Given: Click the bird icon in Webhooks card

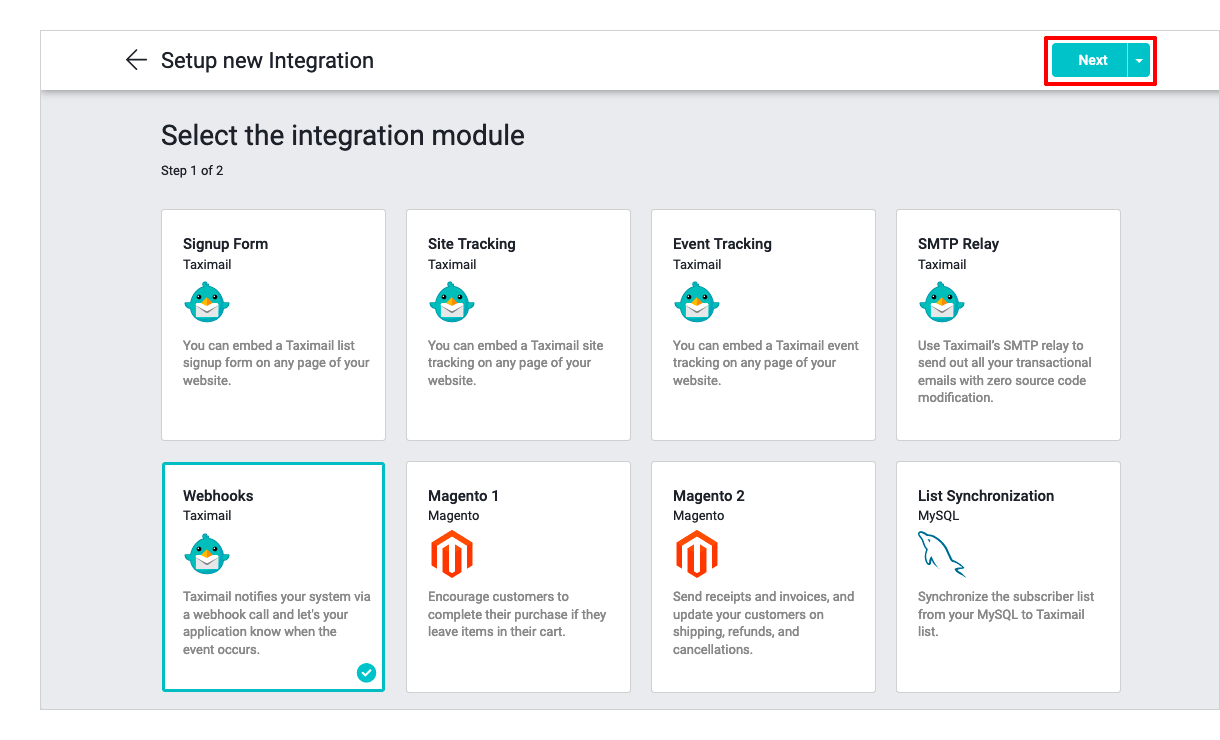Looking at the screenshot, I should click(x=207, y=554).
